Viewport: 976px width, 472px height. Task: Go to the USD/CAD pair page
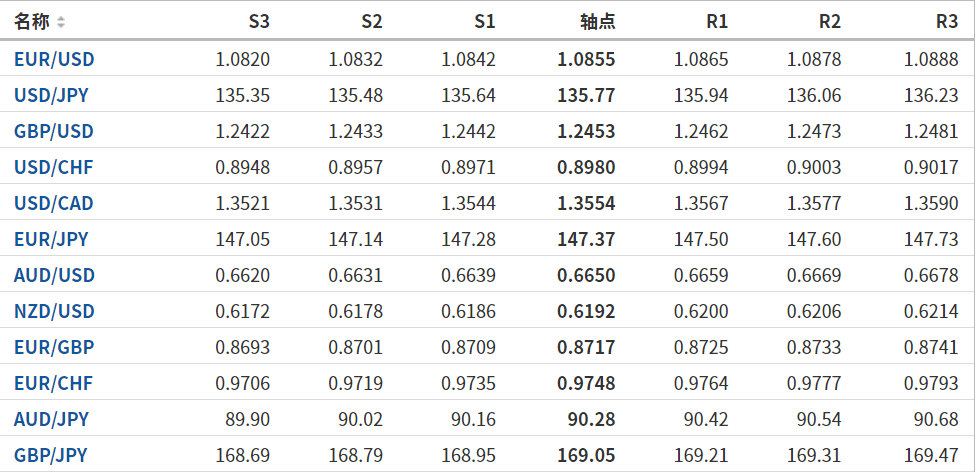[54, 203]
